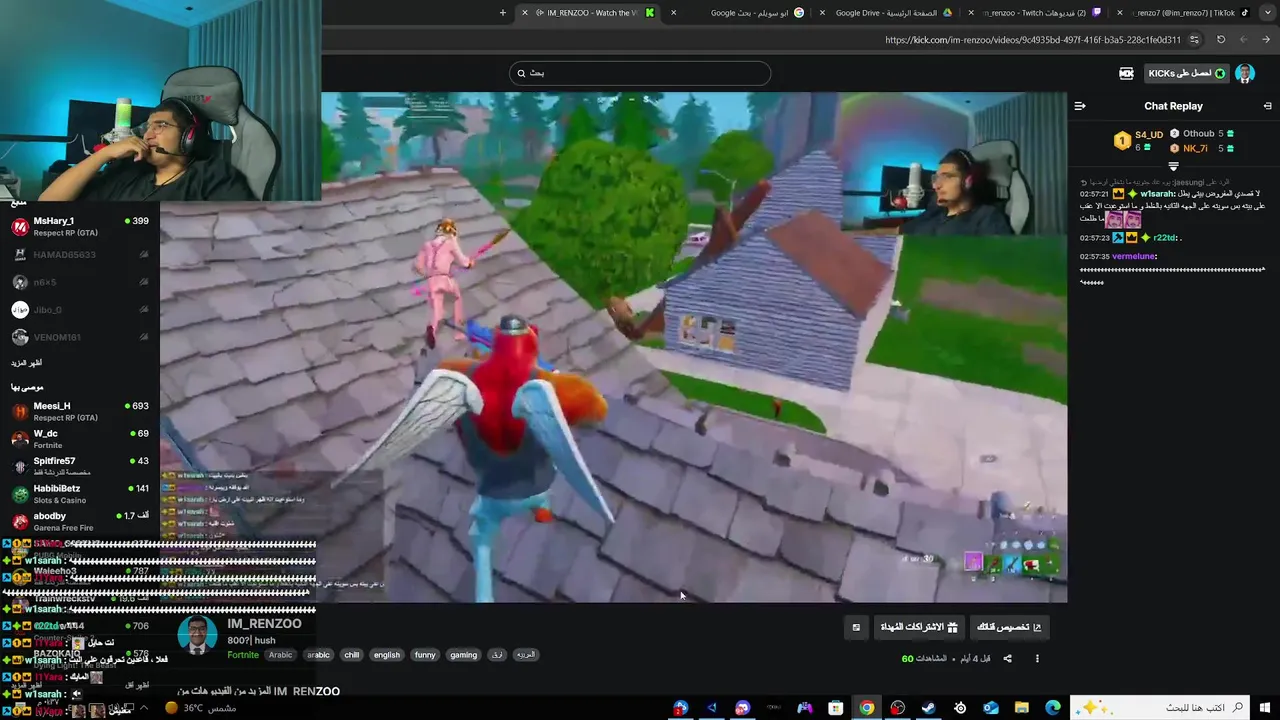Open the user profile avatar in Kick header

point(1245,73)
